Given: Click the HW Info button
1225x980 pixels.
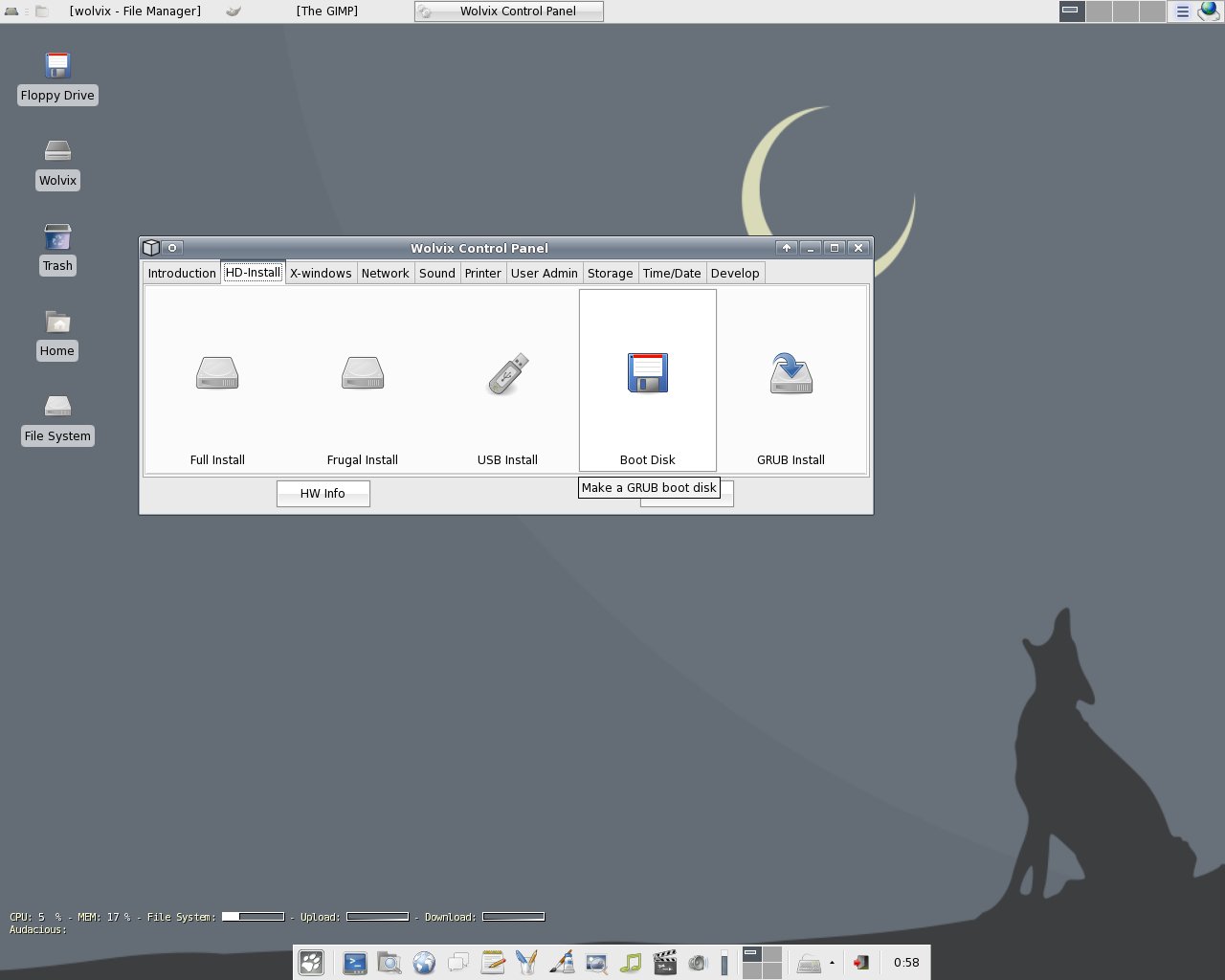Looking at the screenshot, I should pyautogui.click(x=323, y=494).
